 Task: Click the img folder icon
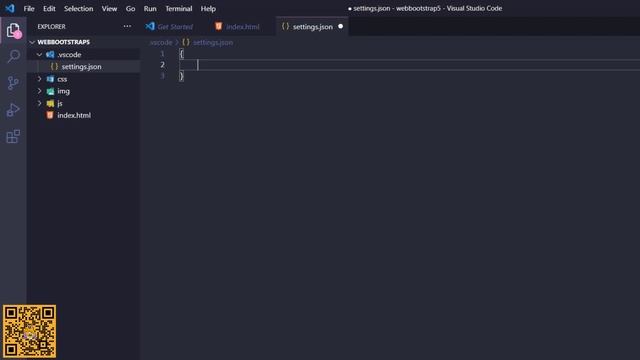click(x=50, y=91)
